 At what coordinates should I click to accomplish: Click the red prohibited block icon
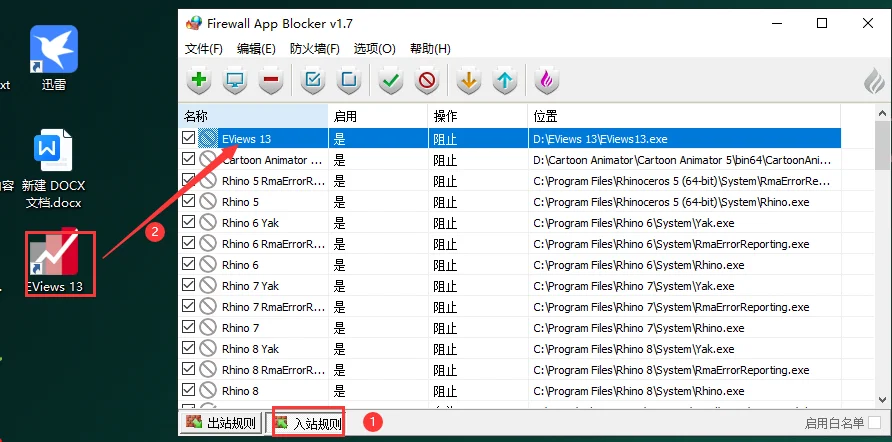[x=427, y=80]
